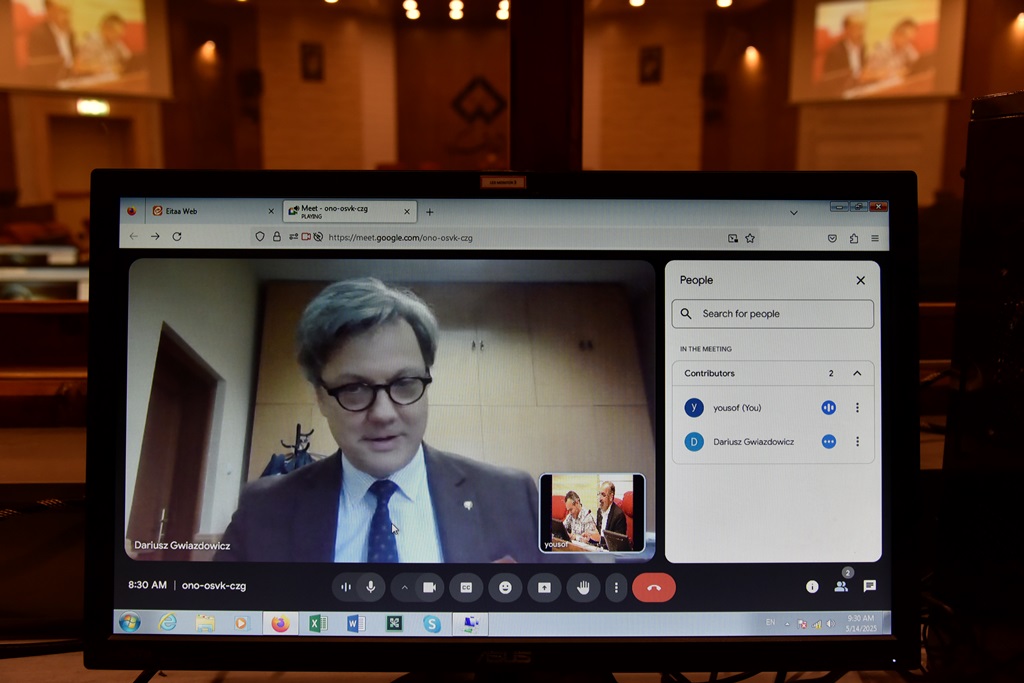Open more options menu in call toolbar
This screenshot has height=683, width=1024.
[616, 587]
